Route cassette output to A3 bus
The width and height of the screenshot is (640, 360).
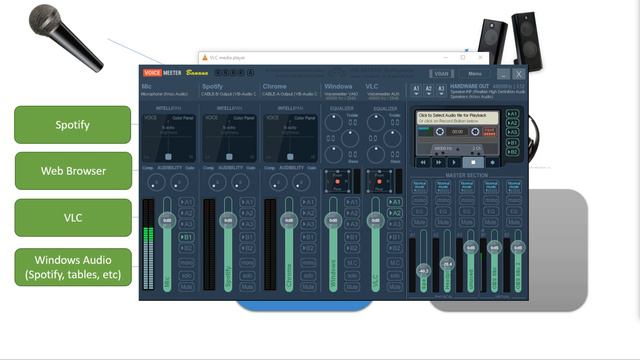[512, 132]
